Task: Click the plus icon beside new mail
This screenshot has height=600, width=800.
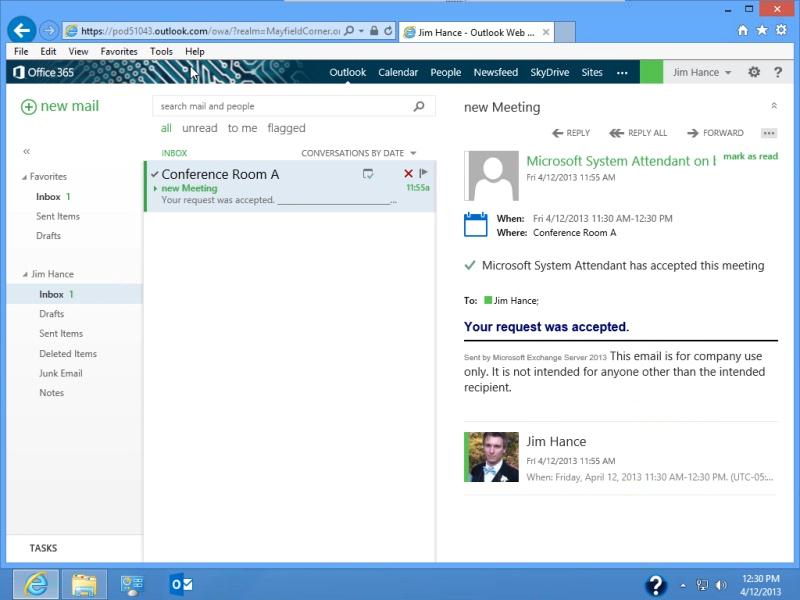Action: click(x=29, y=107)
